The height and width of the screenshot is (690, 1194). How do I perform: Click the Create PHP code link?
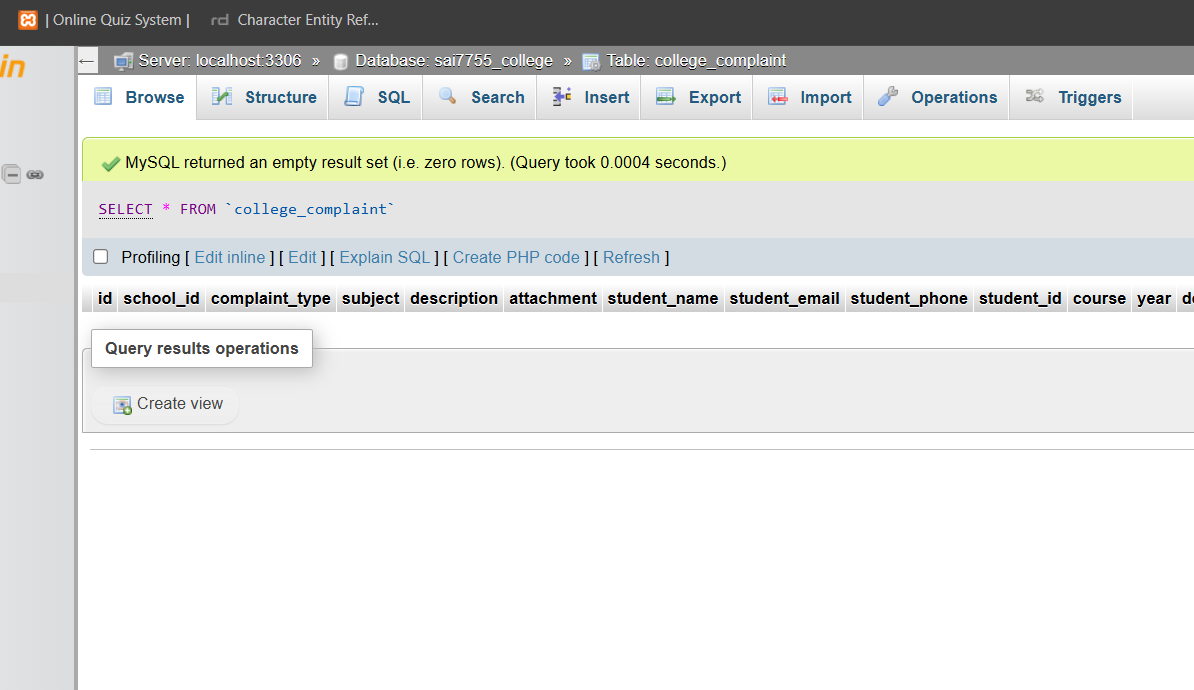coord(516,257)
